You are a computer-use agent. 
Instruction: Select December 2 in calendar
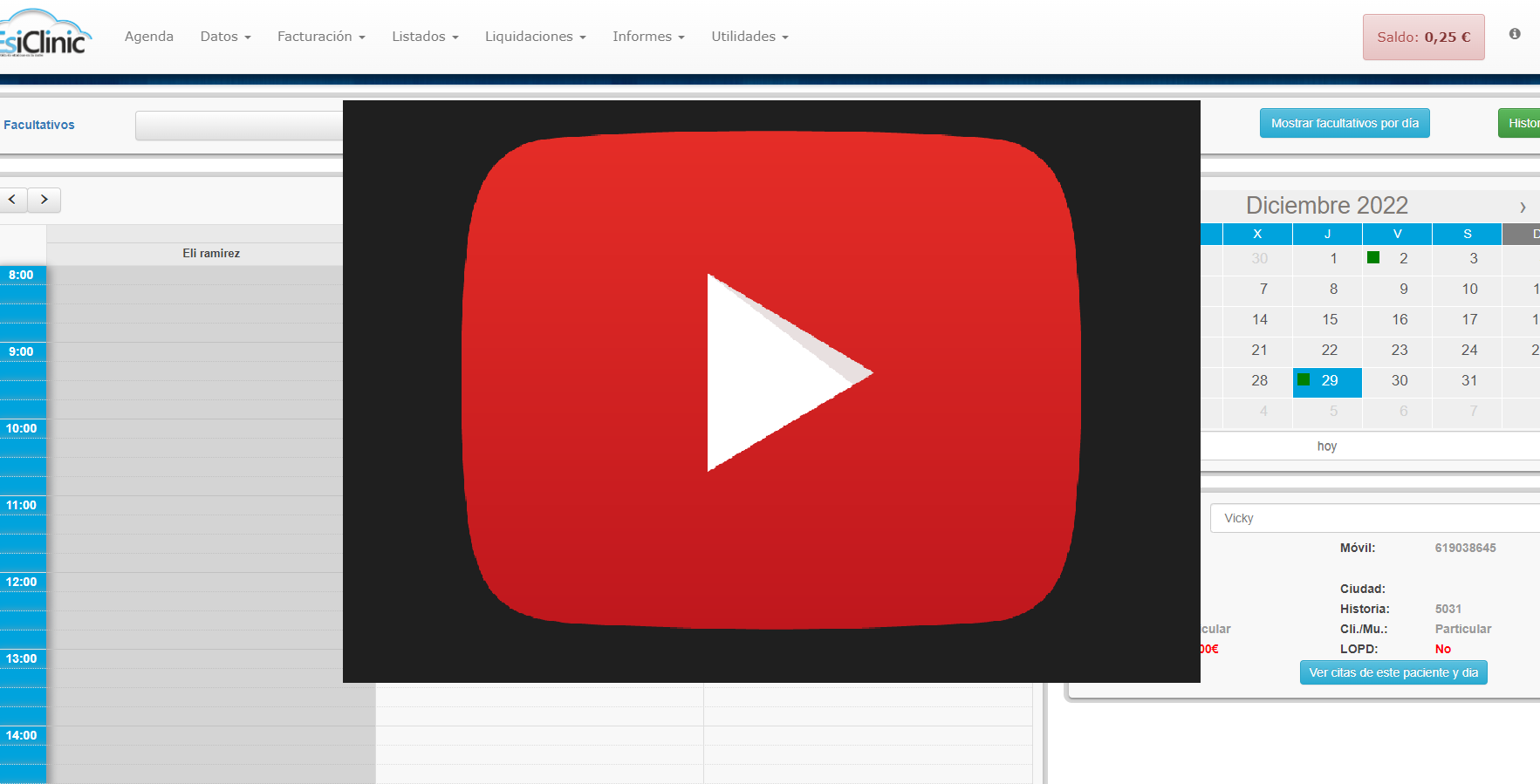pos(1397,259)
